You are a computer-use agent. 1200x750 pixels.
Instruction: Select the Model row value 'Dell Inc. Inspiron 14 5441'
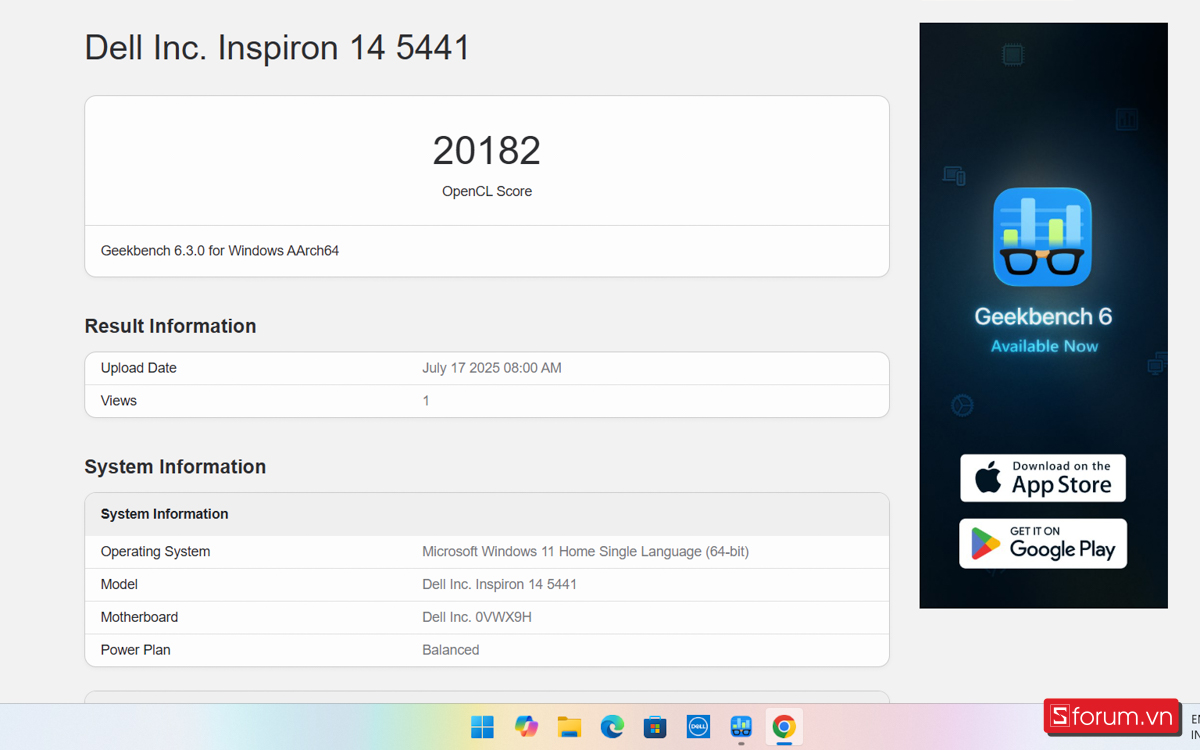click(499, 585)
